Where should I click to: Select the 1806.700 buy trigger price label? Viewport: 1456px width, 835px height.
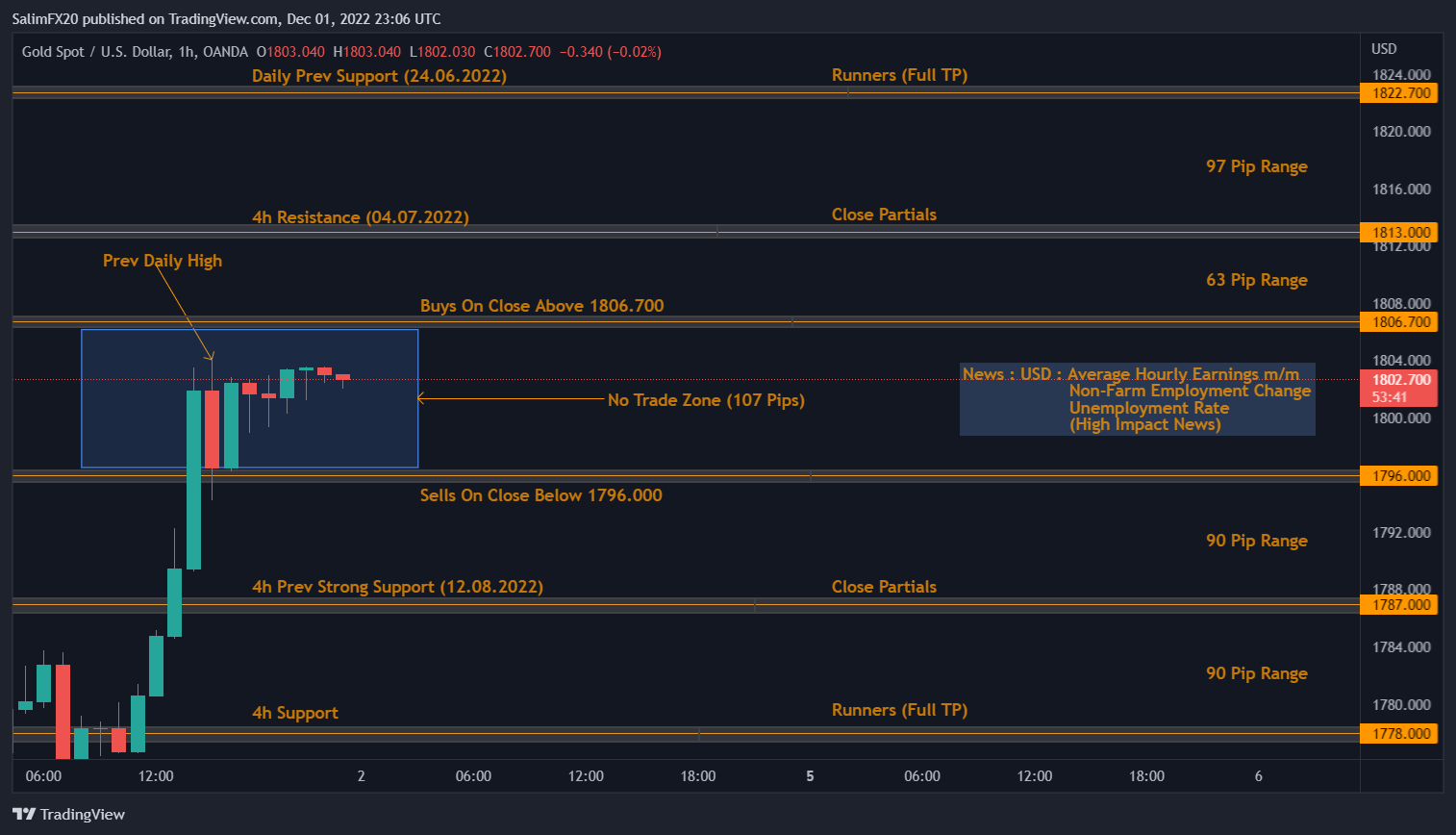click(x=1399, y=323)
